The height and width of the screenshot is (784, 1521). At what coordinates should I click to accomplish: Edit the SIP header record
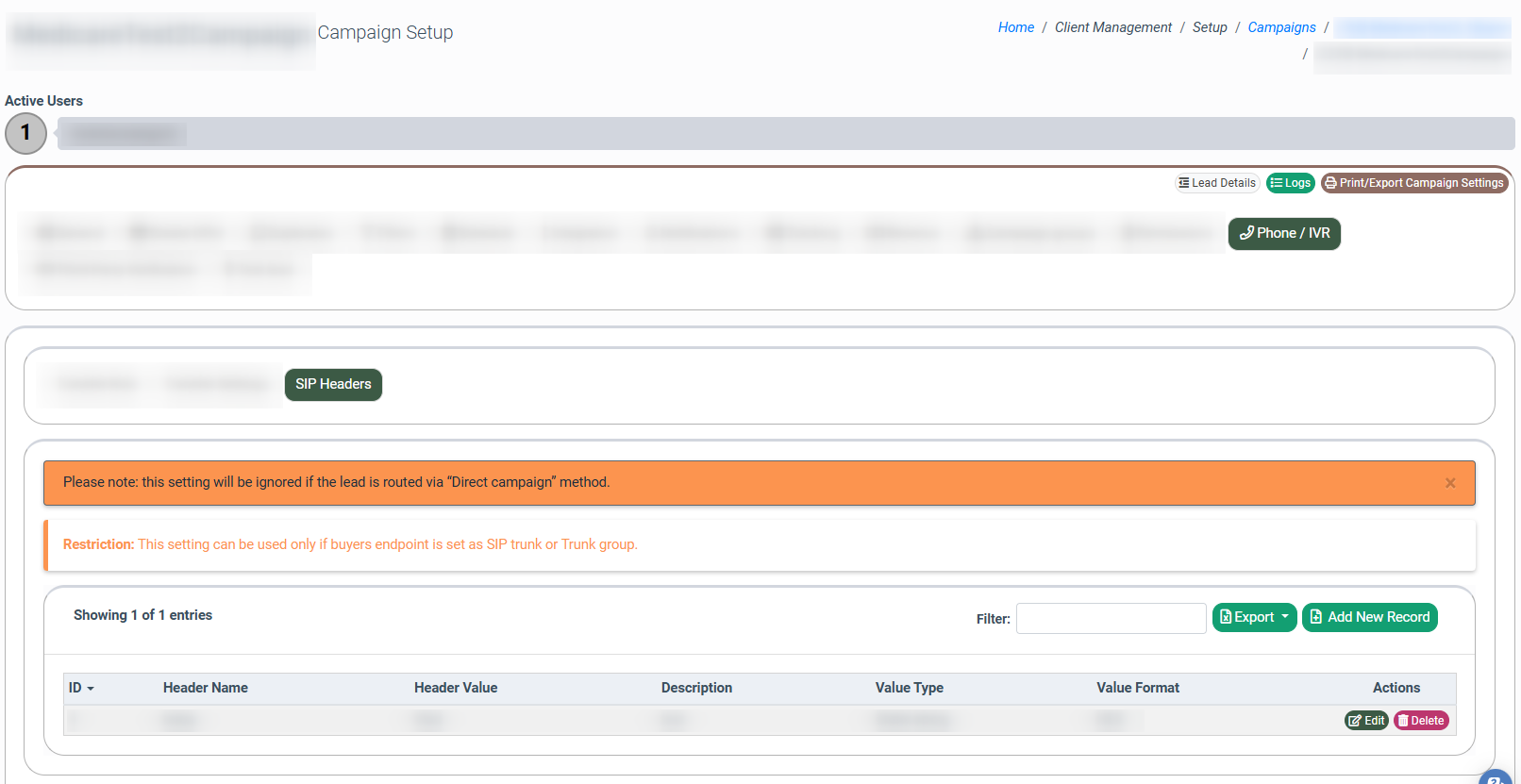coord(1365,721)
